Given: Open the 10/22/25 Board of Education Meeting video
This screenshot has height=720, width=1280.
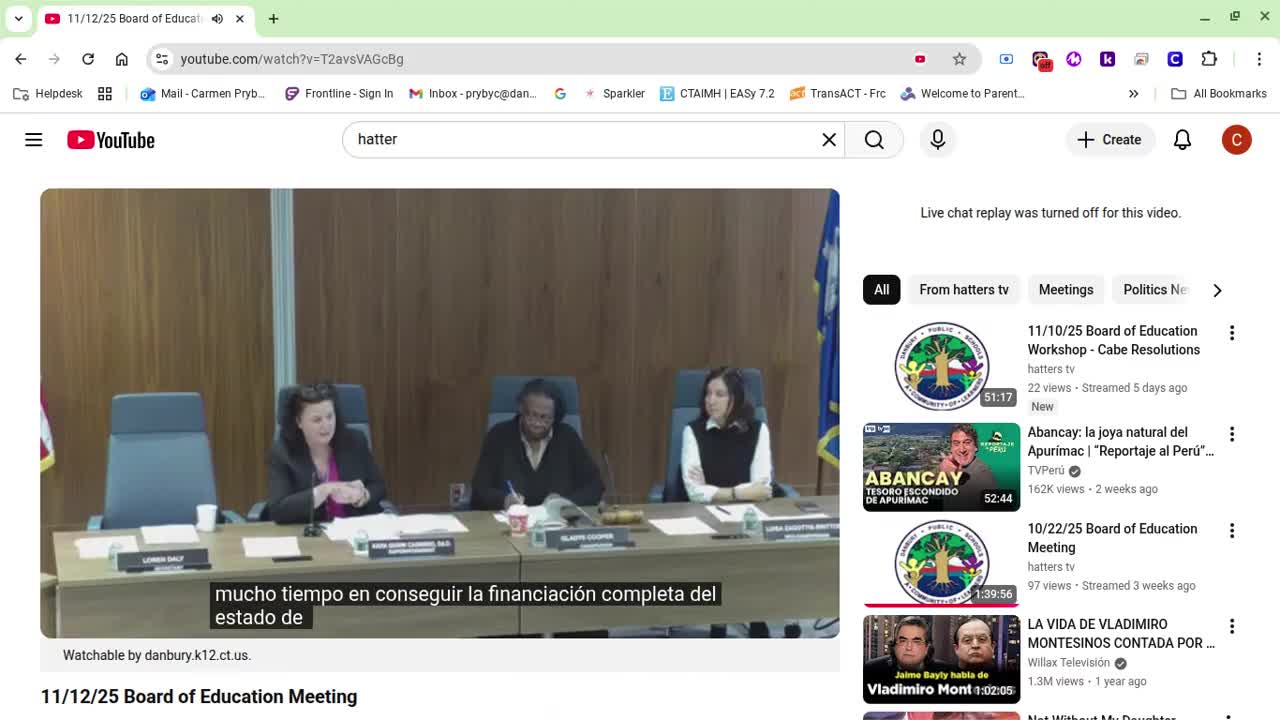Looking at the screenshot, I should click(x=1112, y=538).
